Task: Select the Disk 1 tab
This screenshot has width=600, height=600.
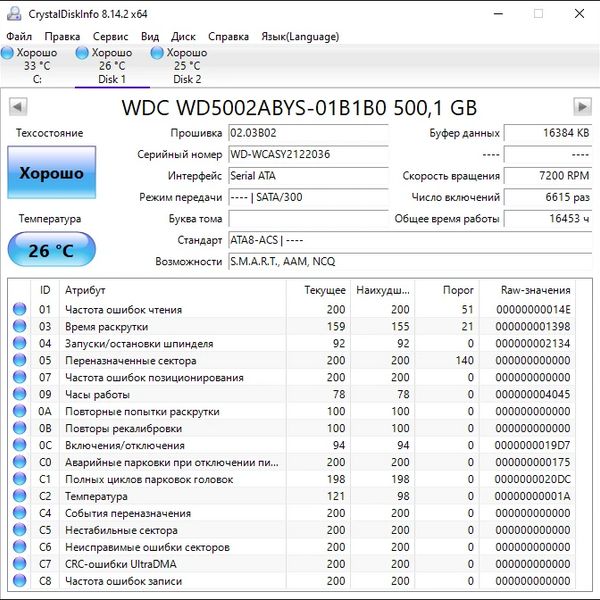Action: coord(112,66)
